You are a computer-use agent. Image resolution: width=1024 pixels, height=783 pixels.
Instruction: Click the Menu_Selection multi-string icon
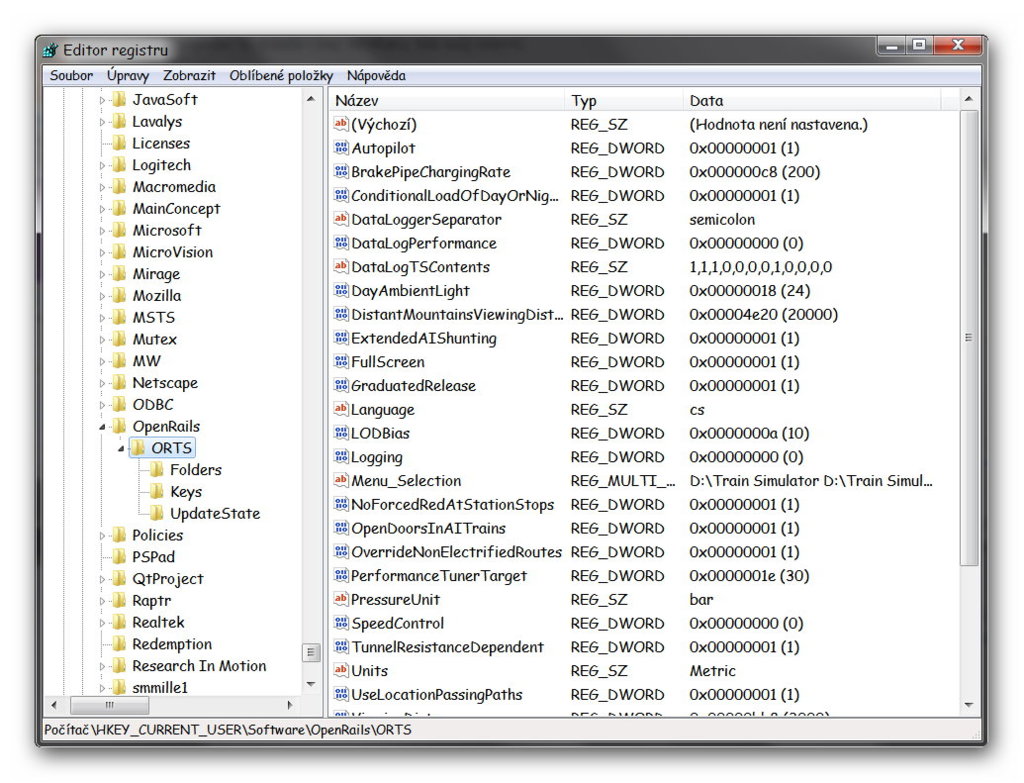[341, 481]
